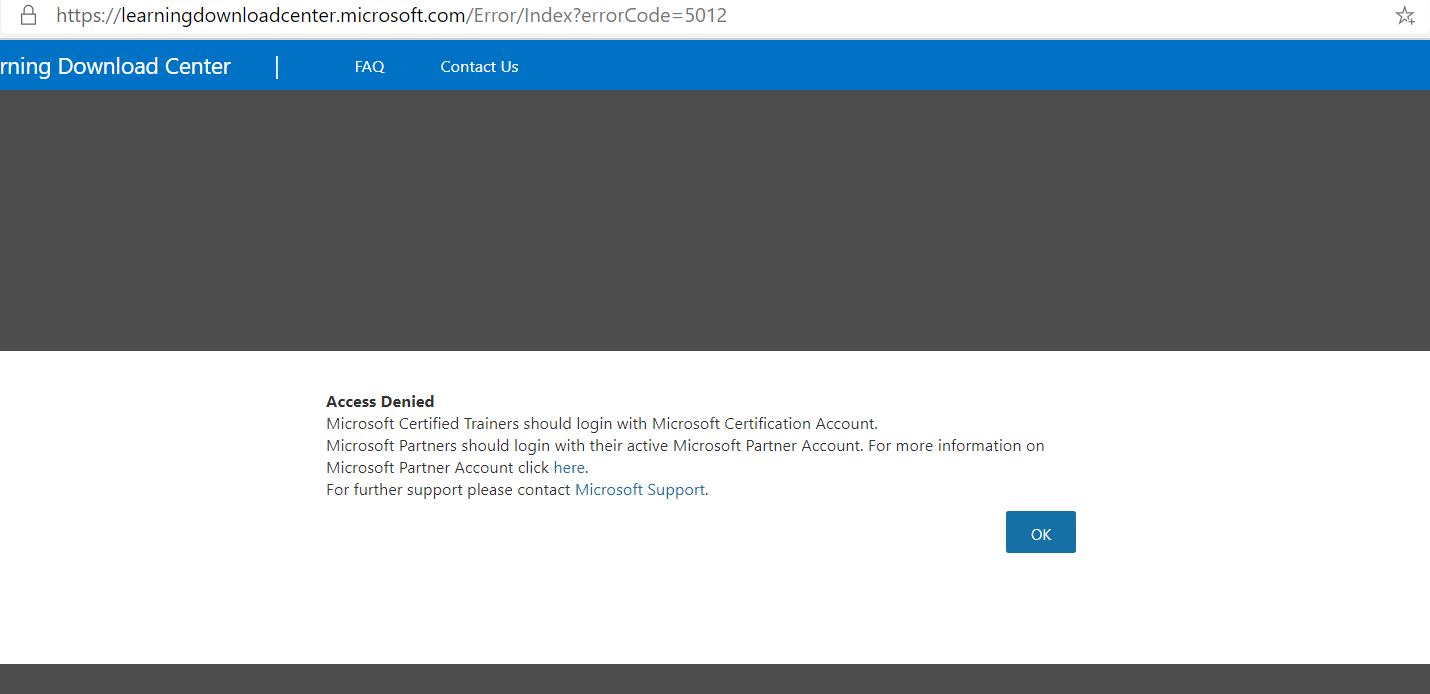Click the 'For further support please contact' text
Image resolution: width=1430 pixels, height=694 pixels.
(448, 490)
